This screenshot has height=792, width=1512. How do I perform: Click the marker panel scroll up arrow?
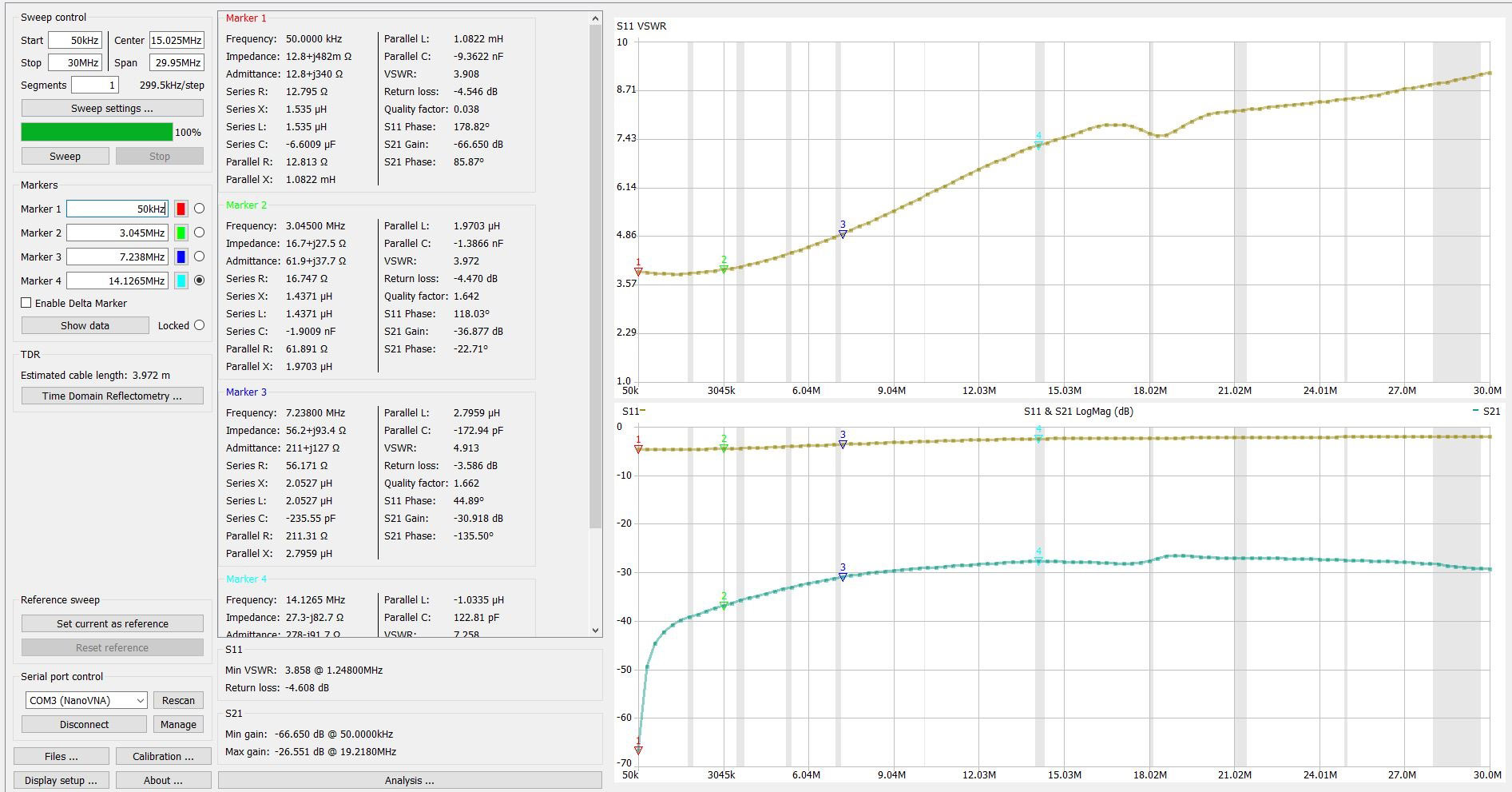595,18
